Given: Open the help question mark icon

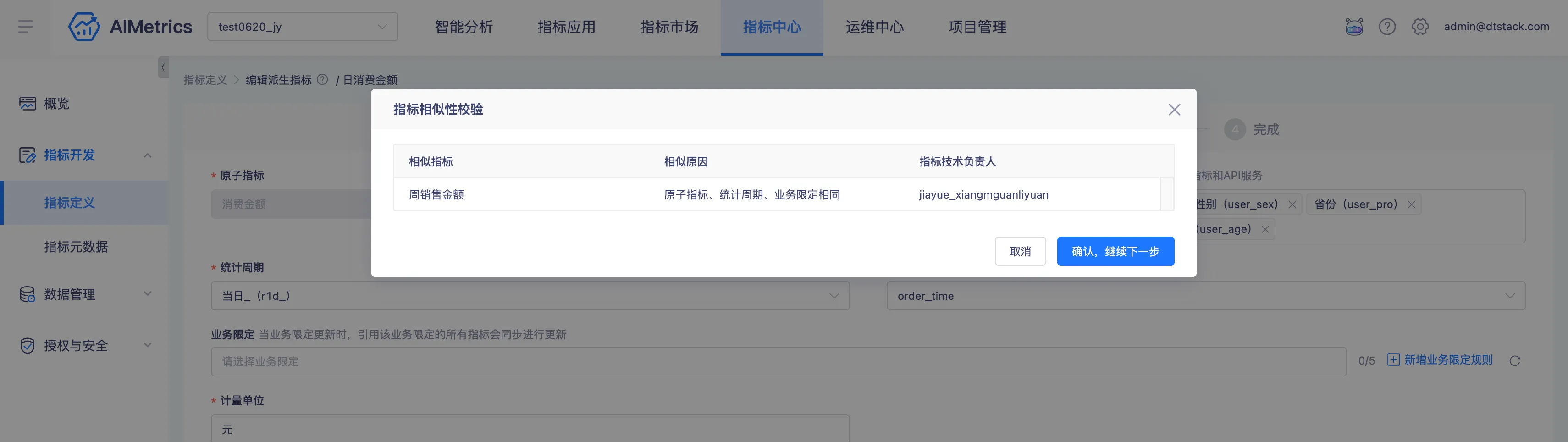Looking at the screenshot, I should 1386,27.
